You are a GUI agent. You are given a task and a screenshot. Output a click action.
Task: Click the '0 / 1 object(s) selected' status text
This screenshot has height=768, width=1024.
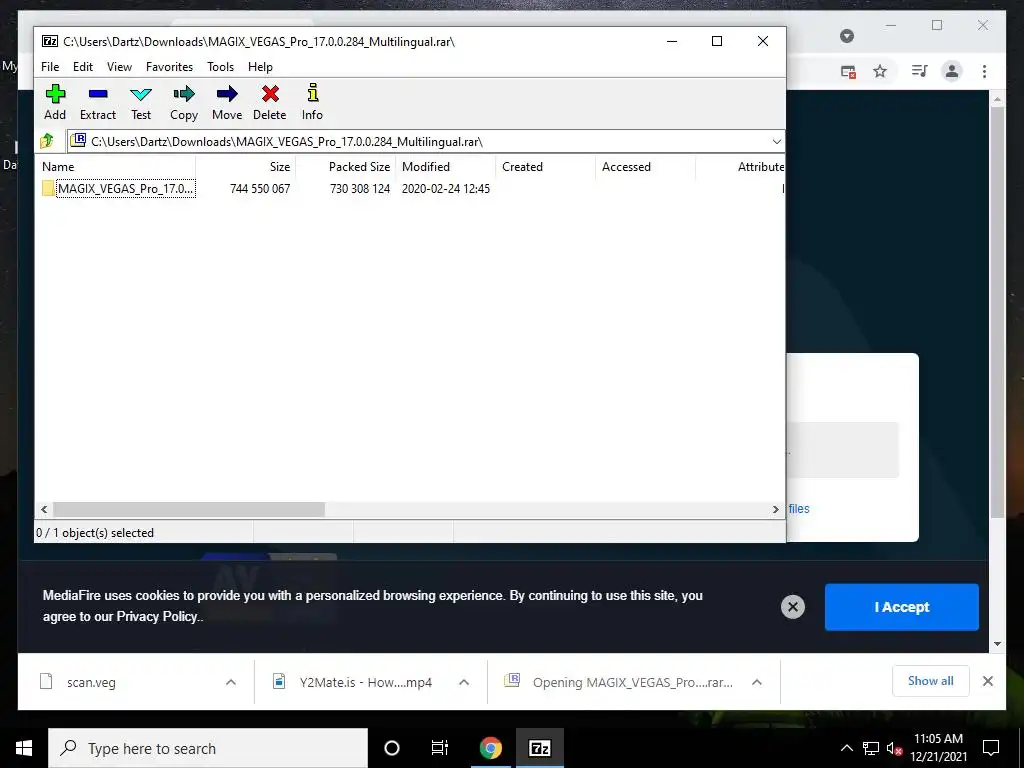(x=95, y=533)
